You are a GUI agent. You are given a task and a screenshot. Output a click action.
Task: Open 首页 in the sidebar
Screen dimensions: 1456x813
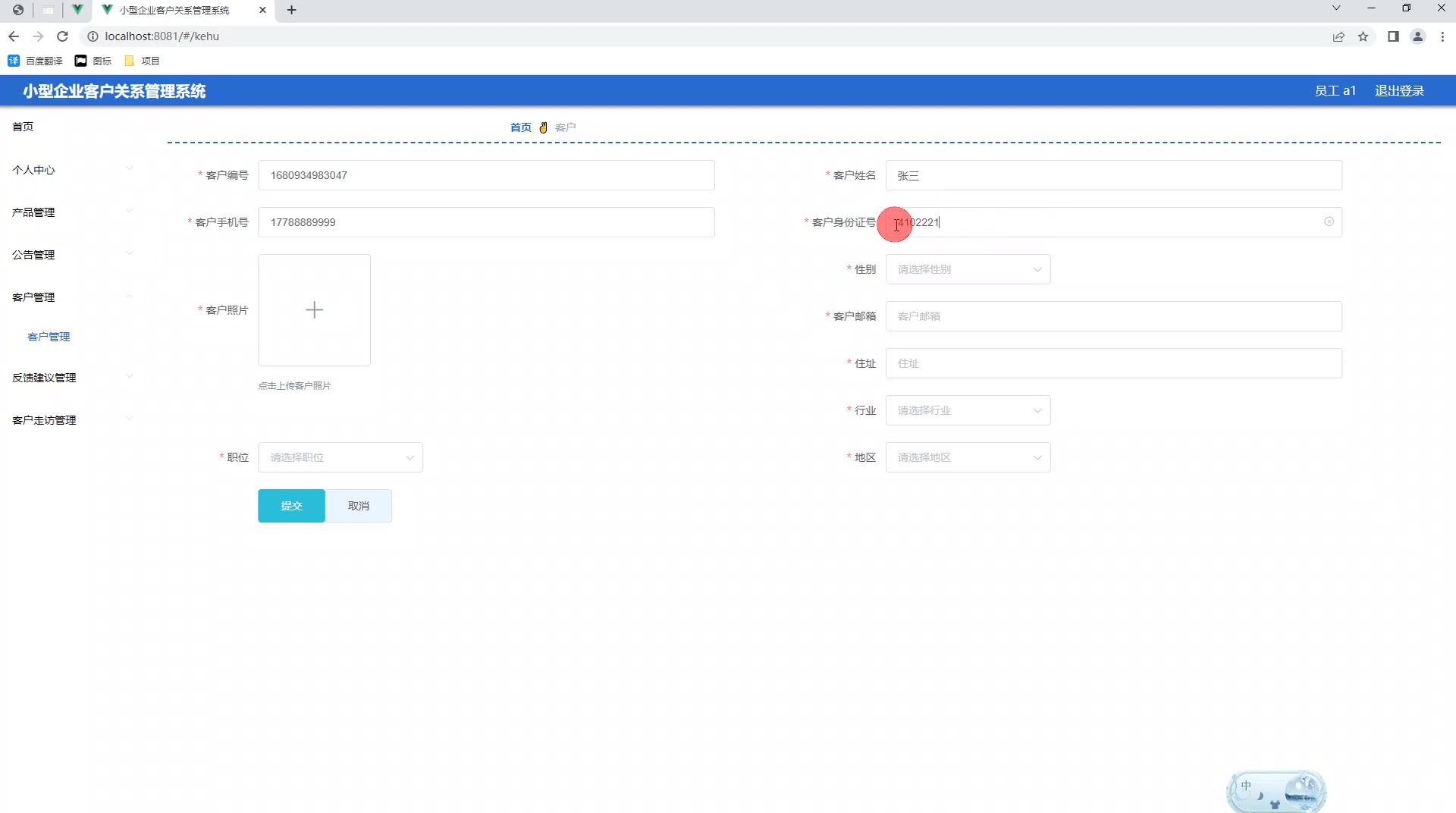click(23, 127)
